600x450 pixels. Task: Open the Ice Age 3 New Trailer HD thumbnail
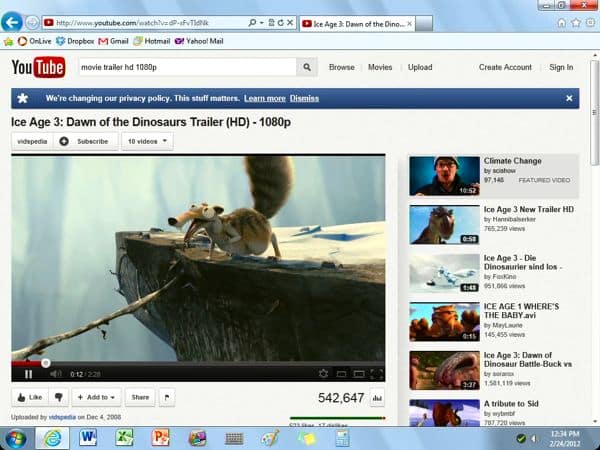point(444,225)
